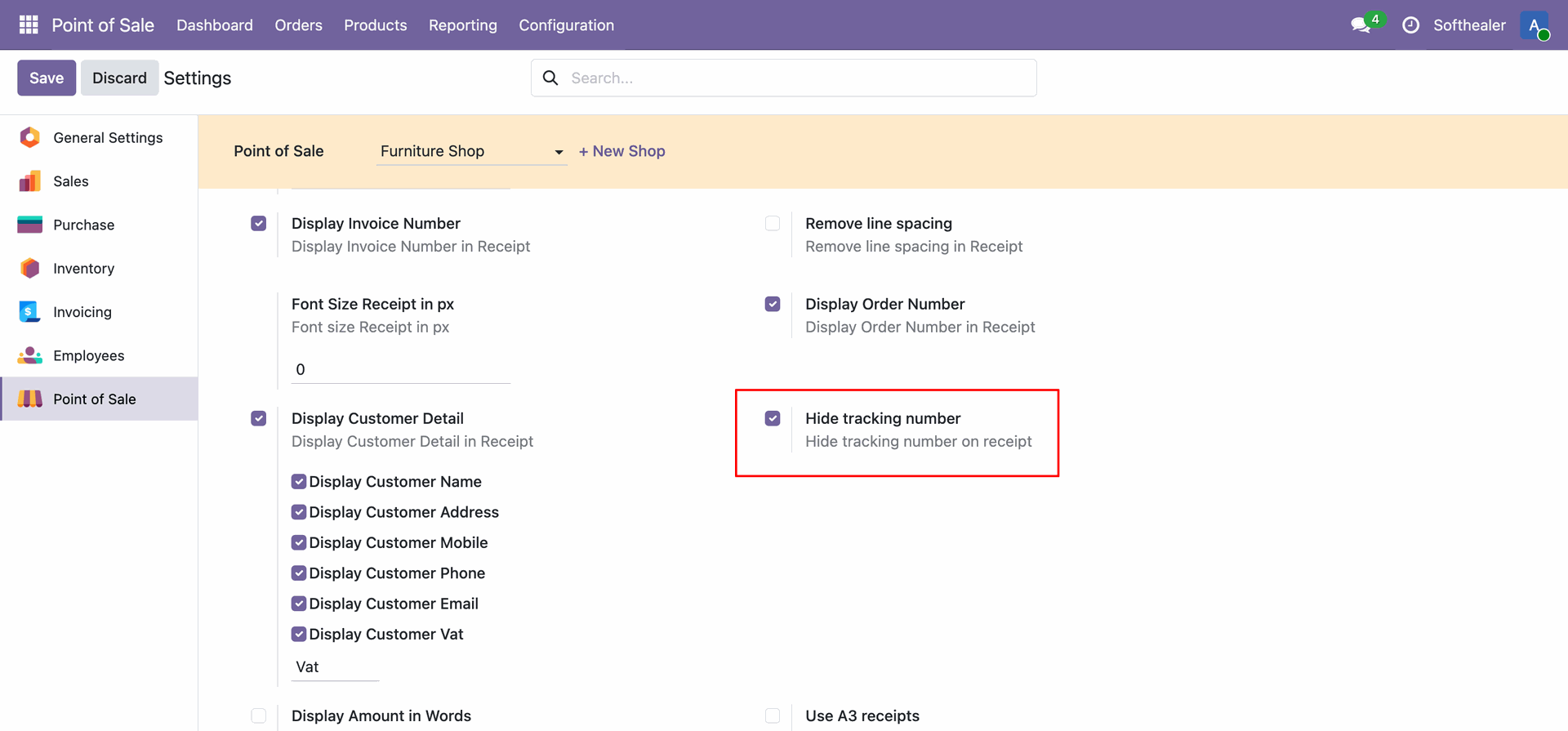Screen dimensions: 1568x731
Task: Go to General Settings section
Action: (99, 137)
